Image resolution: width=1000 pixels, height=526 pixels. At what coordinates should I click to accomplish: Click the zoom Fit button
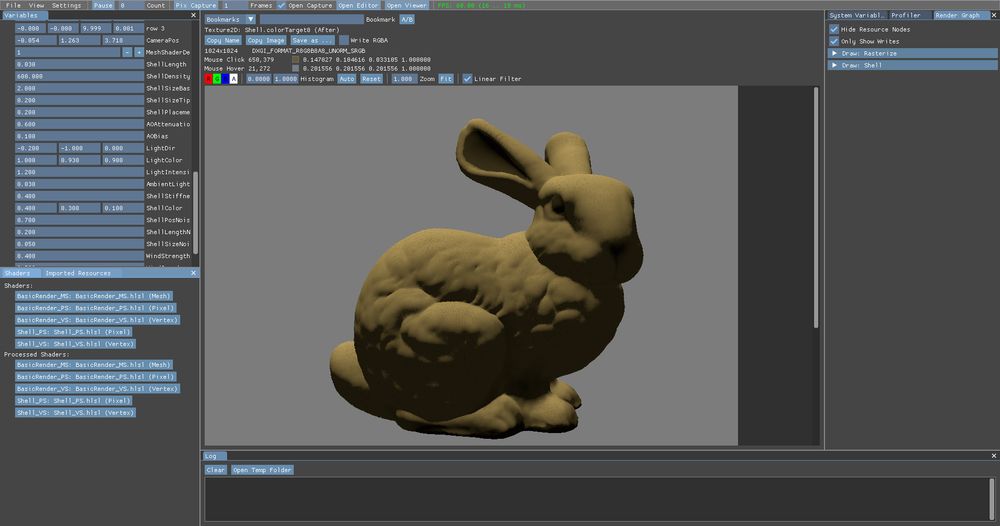coord(446,78)
